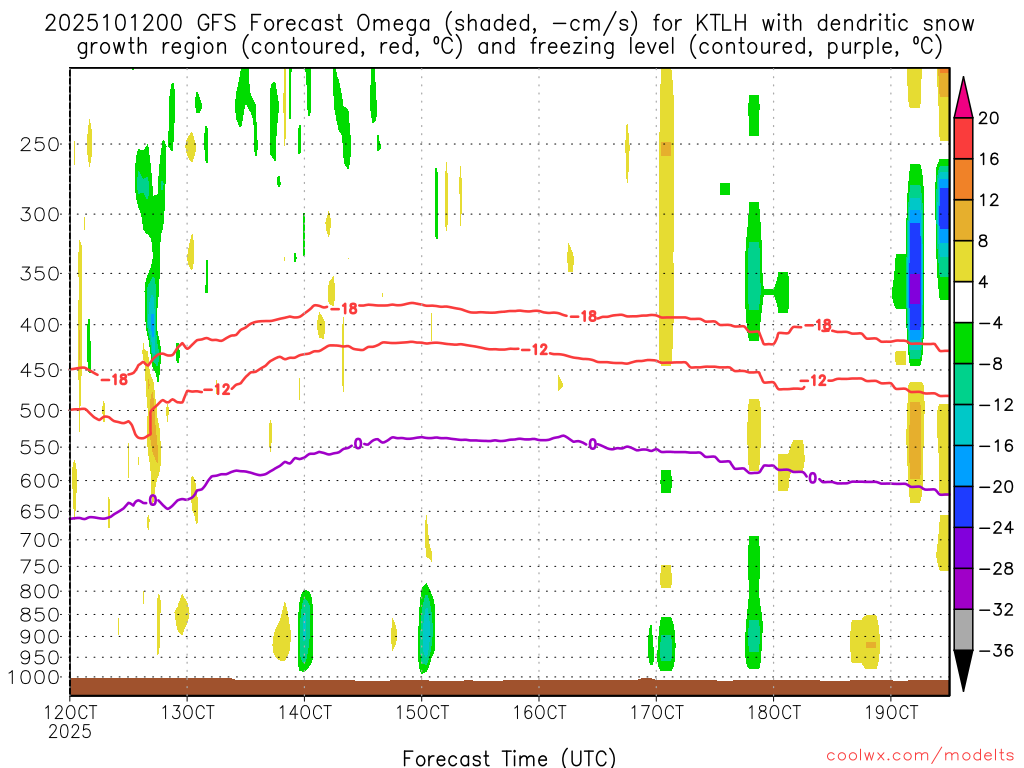Select the 900 pressure level label
1024x768 pixels.
coord(39,636)
